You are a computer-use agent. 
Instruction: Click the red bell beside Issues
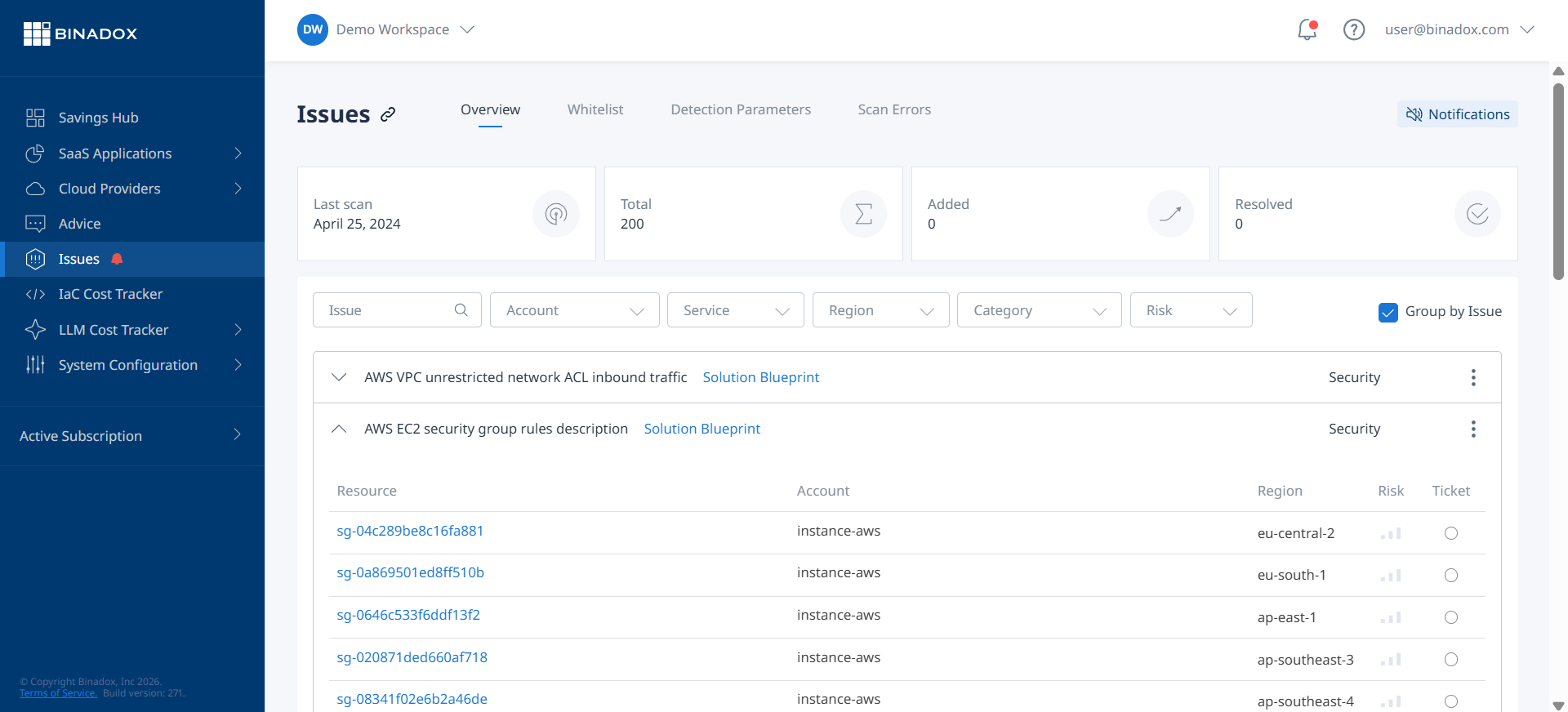(117, 259)
